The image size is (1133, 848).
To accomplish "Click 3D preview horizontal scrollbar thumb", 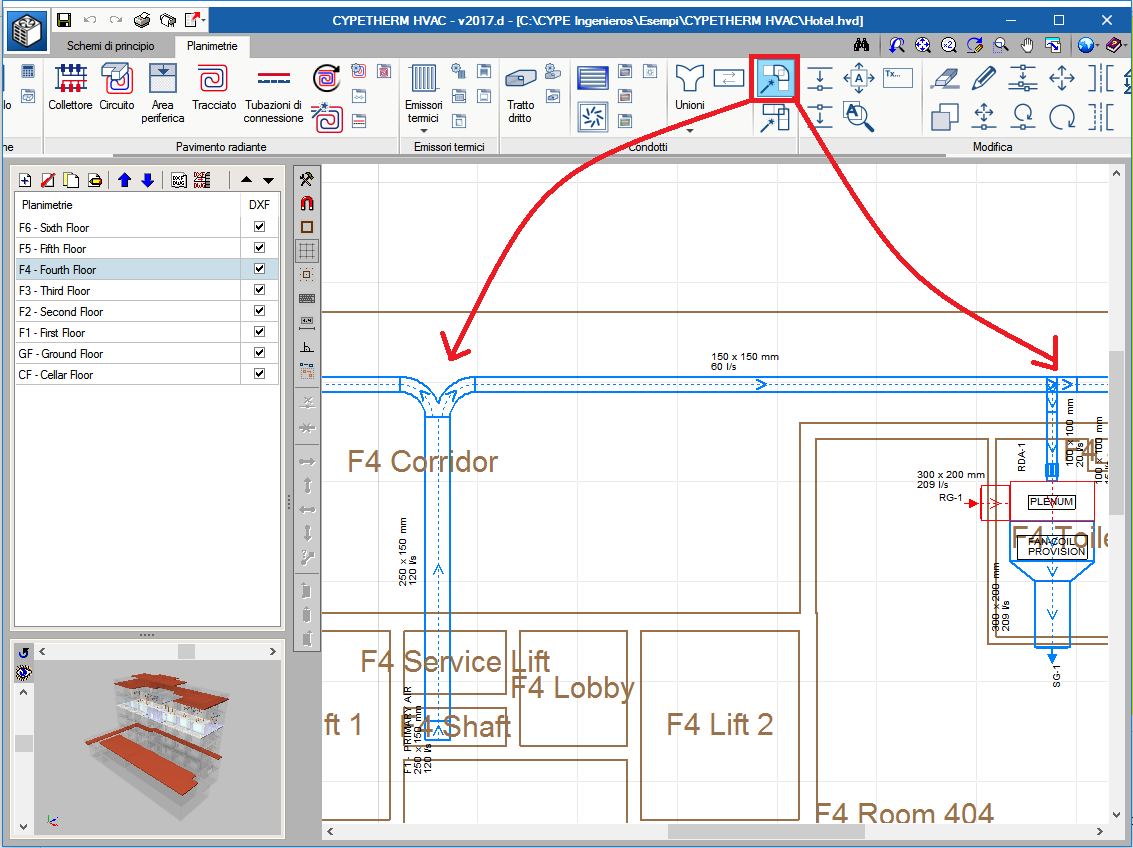I will pos(186,652).
